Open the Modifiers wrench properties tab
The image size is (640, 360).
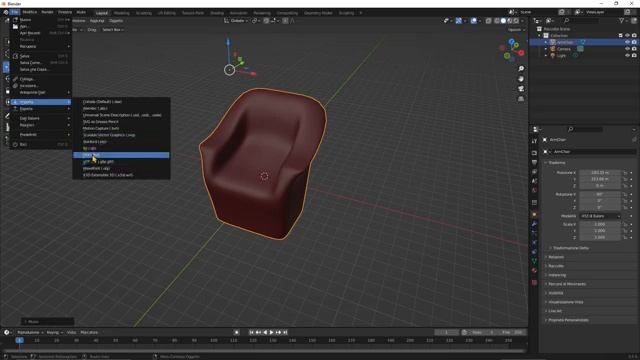pyautogui.click(x=534, y=224)
